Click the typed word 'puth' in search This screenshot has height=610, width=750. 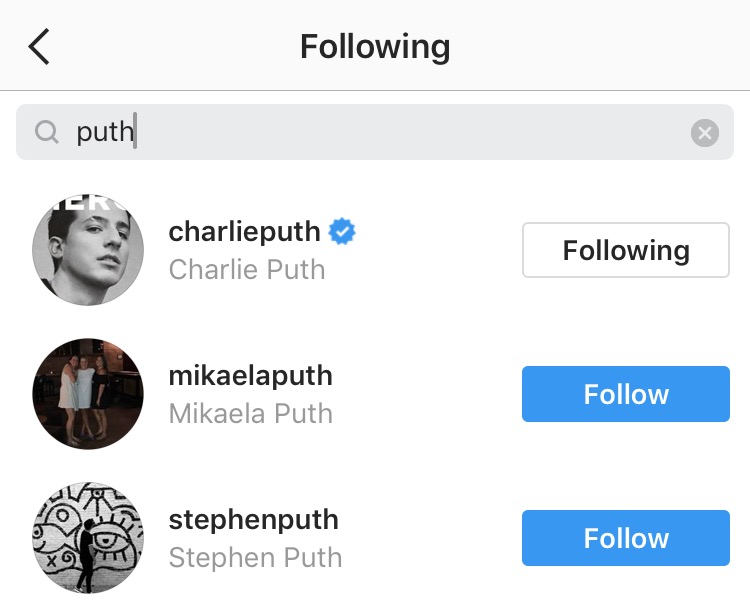[x=104, y=132]
